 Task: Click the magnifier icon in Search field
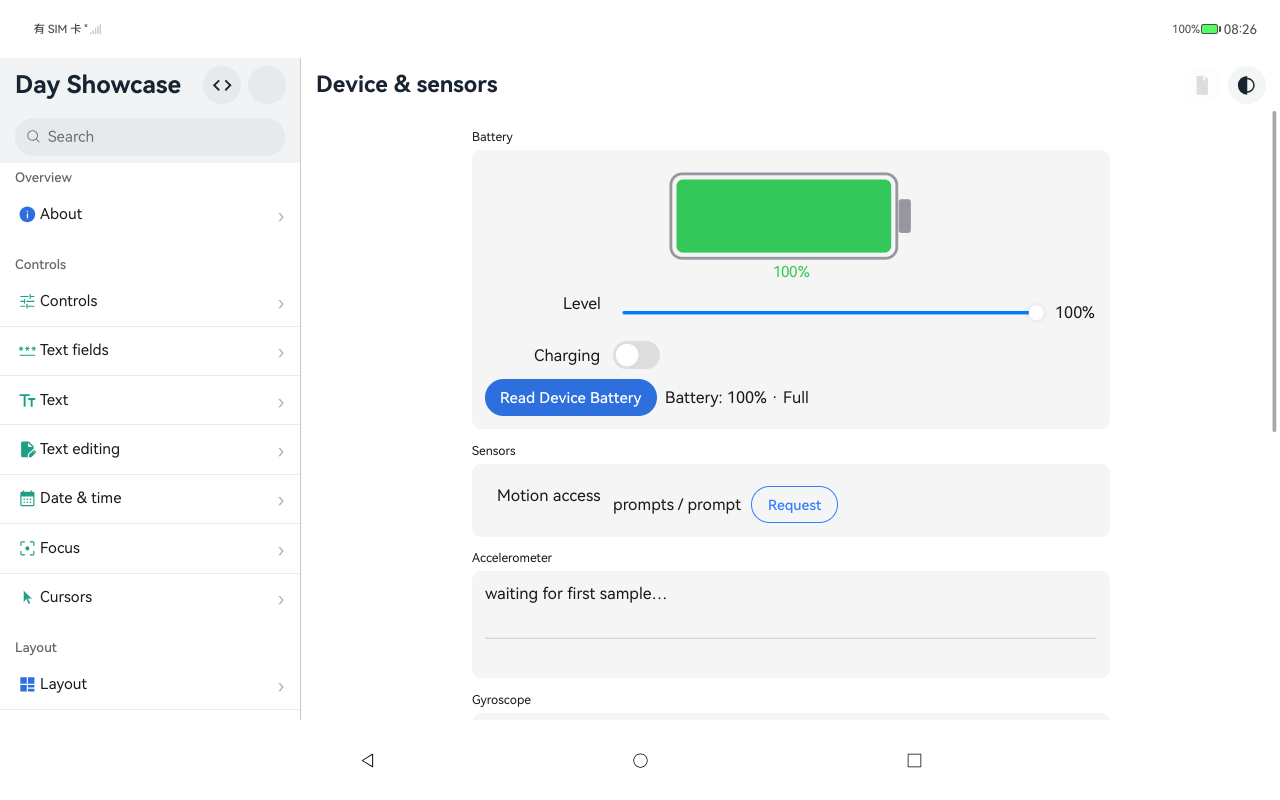click(x=34, y=137)
